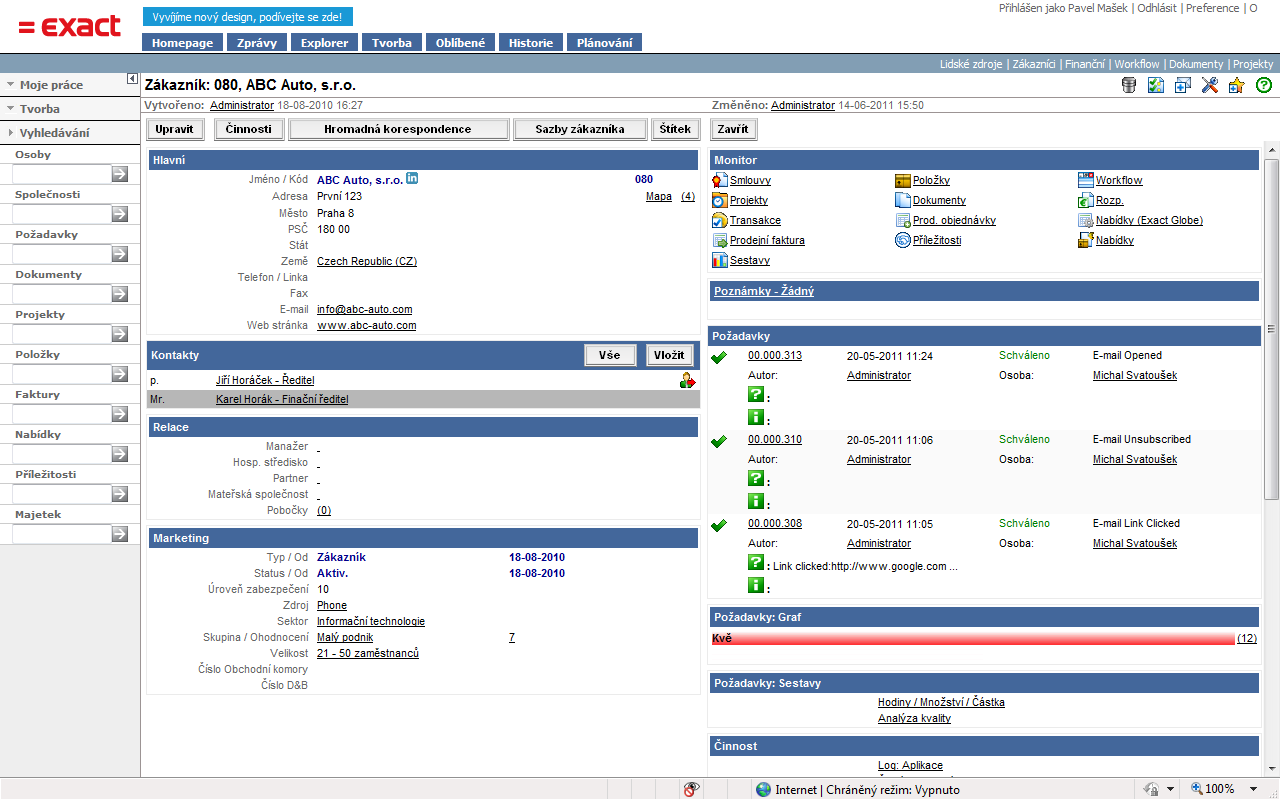Open the Oblíbené tab
1280x800 pixels.
(x=461, y=43)
